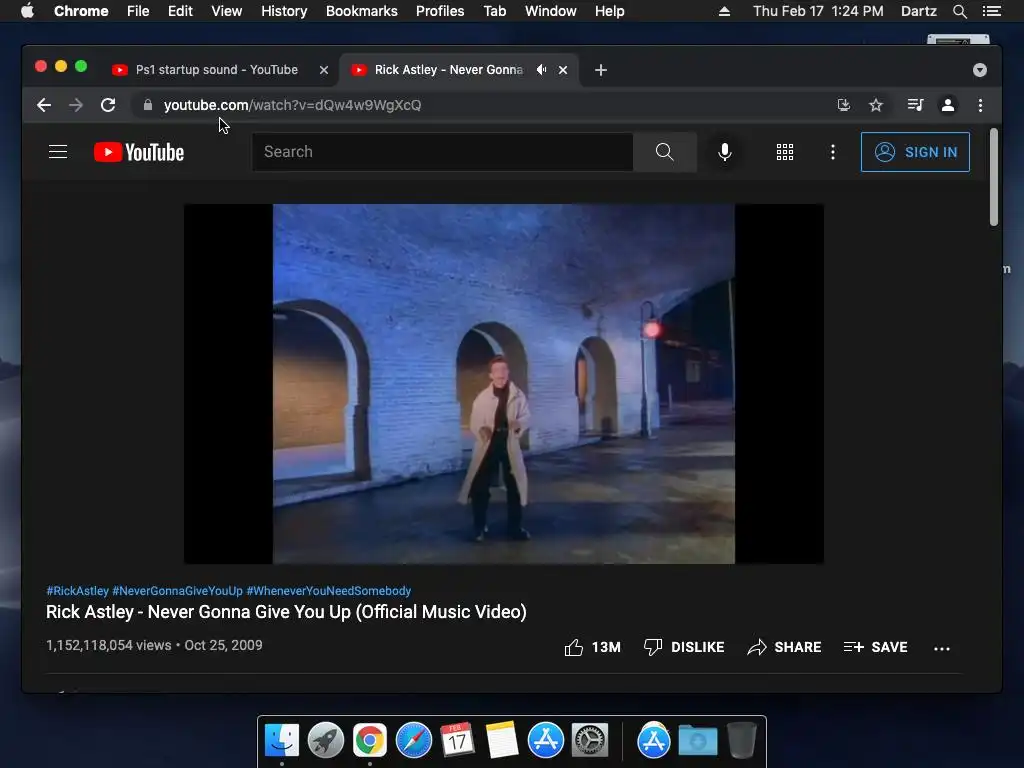Open the File menu
This screenshot has height=768, width=1024.
138,11
